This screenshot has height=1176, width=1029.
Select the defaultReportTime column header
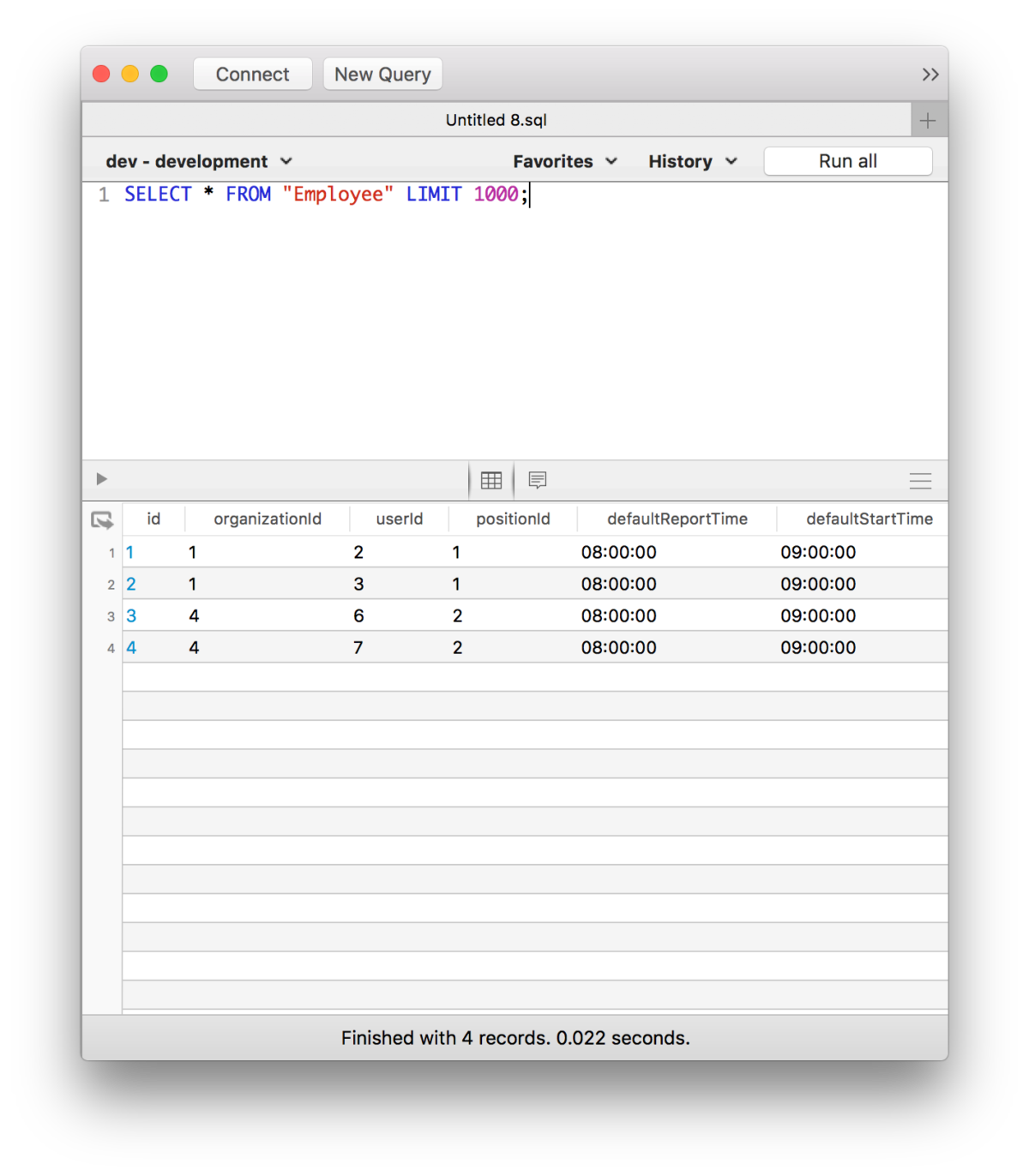(677, 519)
